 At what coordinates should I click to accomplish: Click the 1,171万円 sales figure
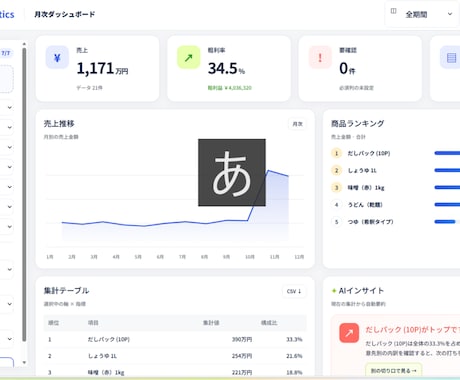(102, 69)
